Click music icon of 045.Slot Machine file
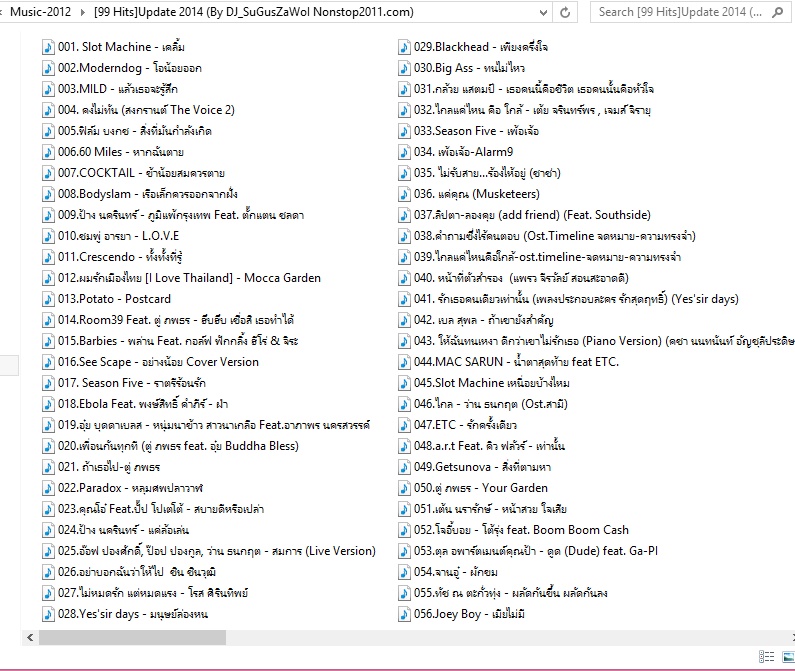This screenshot has height=671, width=795. pyautogui.click(x=404, y=383)
